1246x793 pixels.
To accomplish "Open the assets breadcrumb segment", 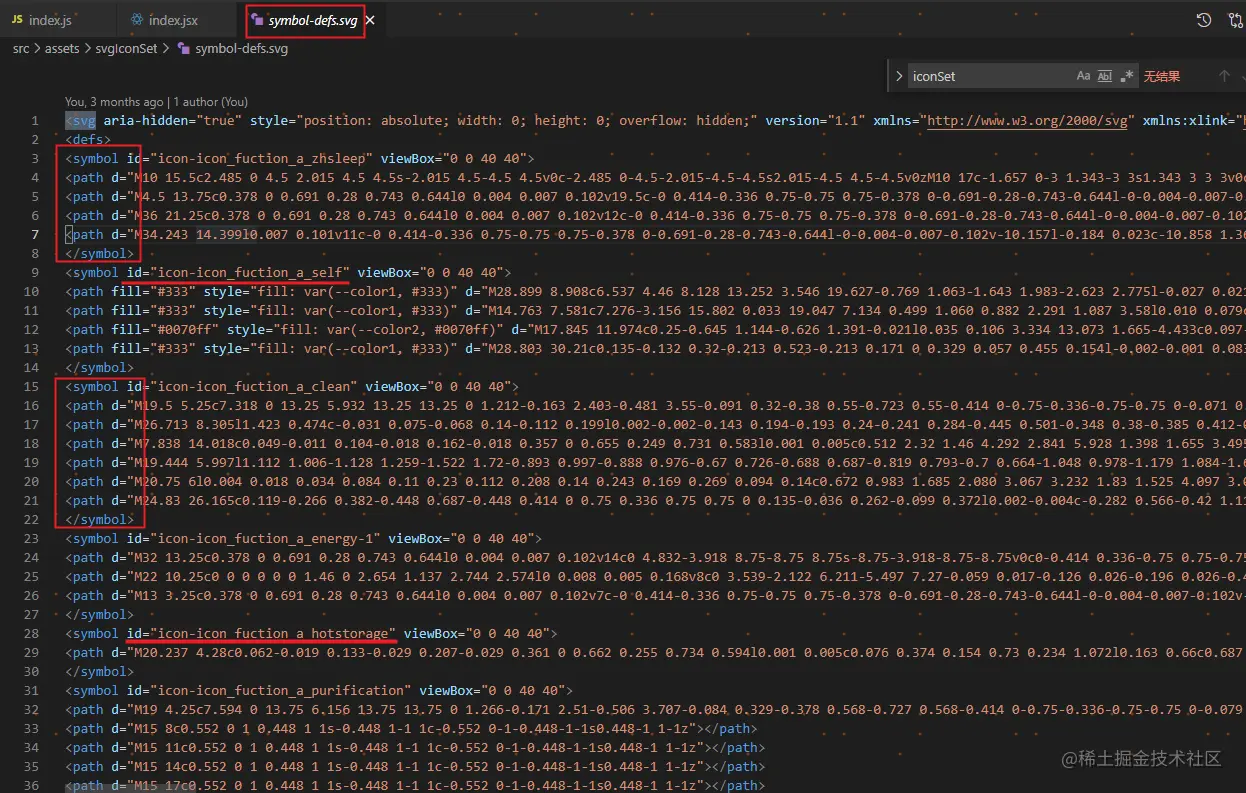I will pos(62,48).
